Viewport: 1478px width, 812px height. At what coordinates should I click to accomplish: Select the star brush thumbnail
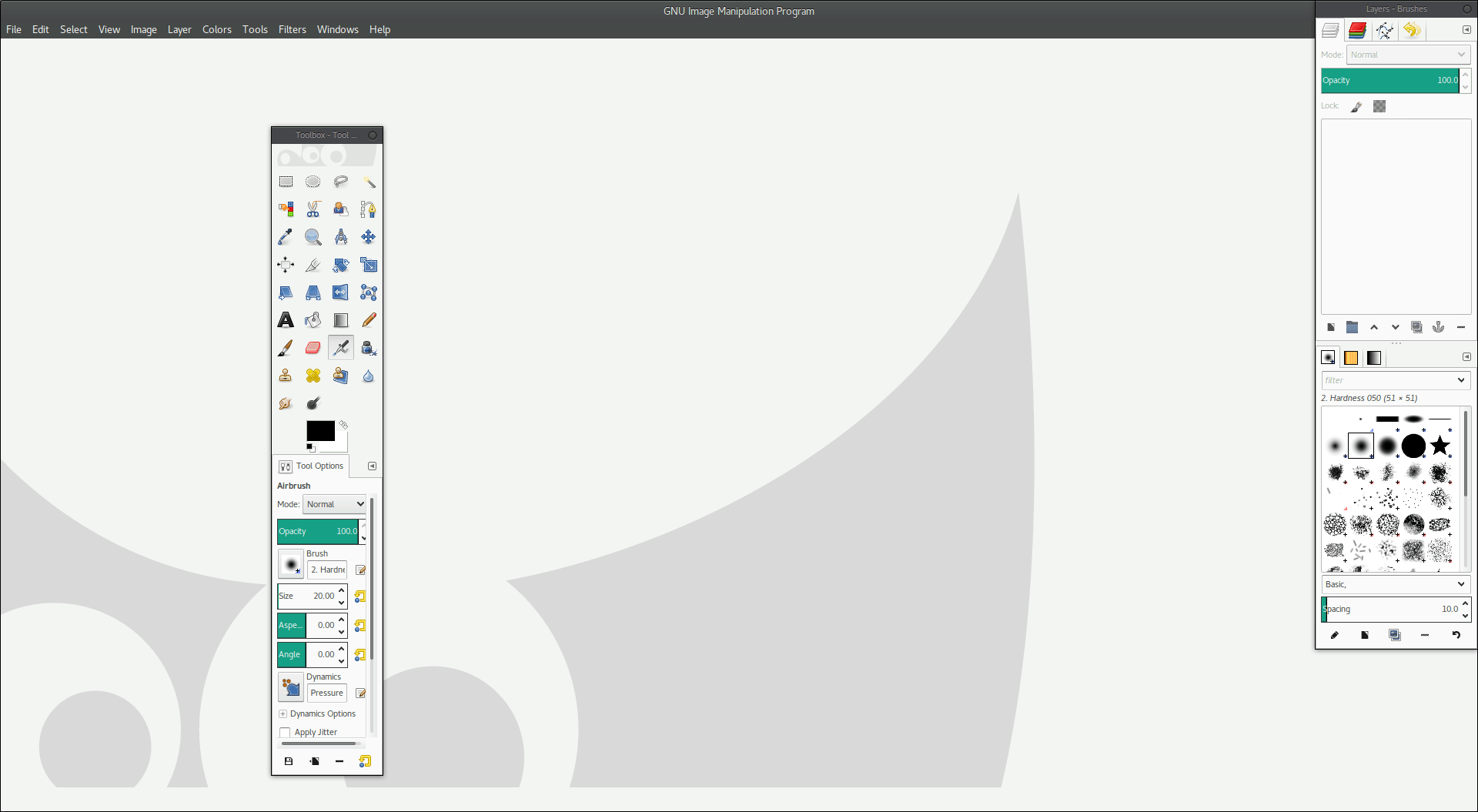[x=1440, y=446]
